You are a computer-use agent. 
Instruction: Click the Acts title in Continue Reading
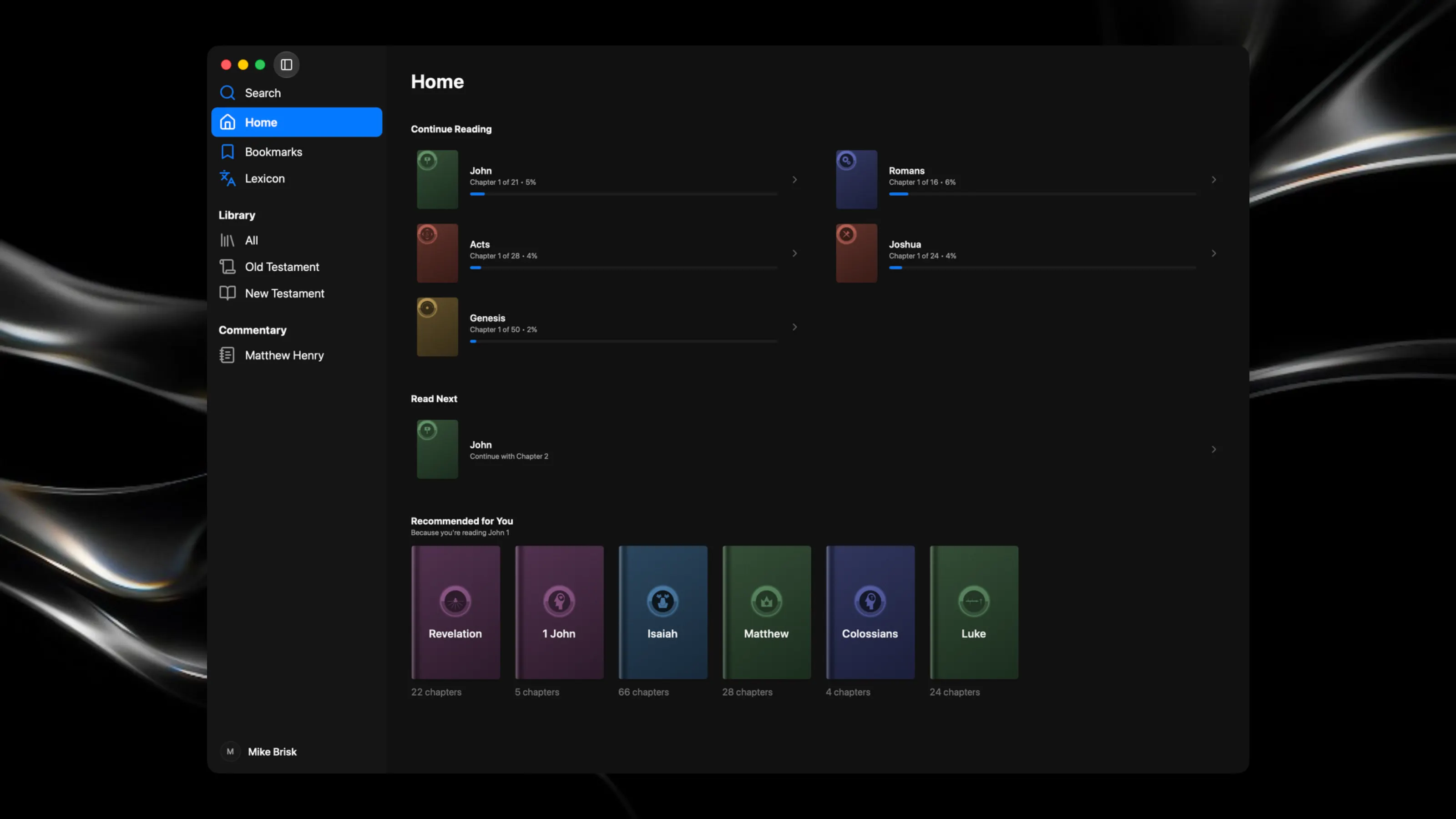pos(479,244)
